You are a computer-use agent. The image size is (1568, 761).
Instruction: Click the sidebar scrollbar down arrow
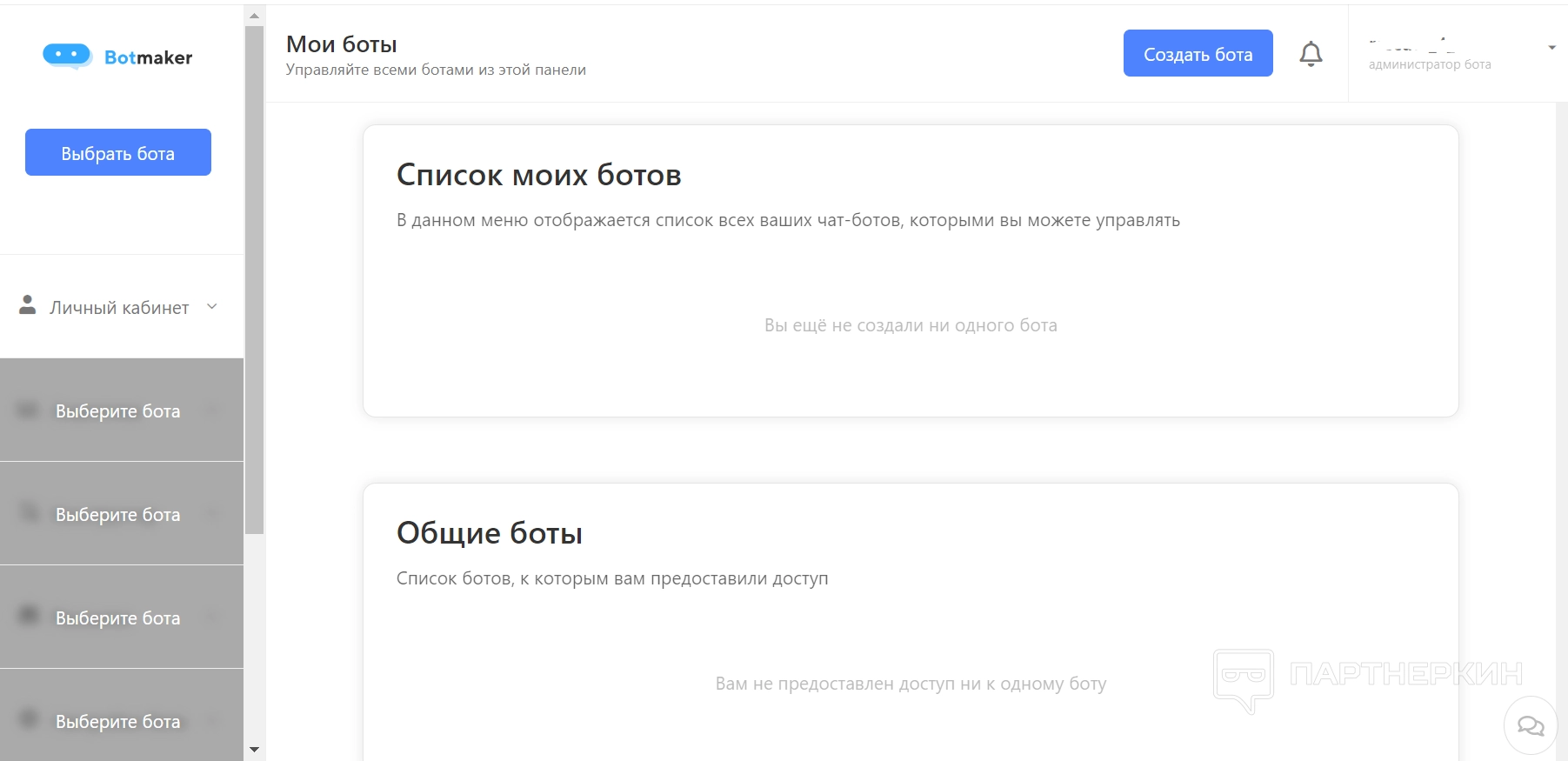click(254, 749)
